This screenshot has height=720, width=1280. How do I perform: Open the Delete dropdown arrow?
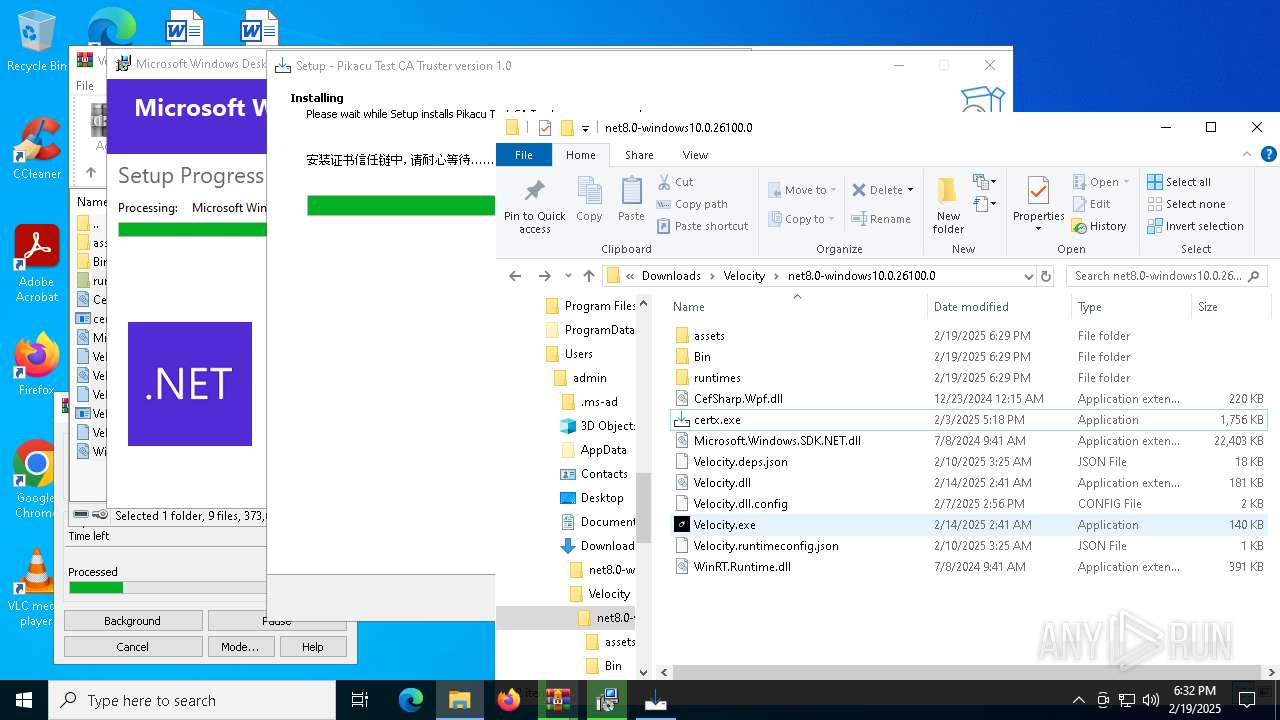click(910, 190)
